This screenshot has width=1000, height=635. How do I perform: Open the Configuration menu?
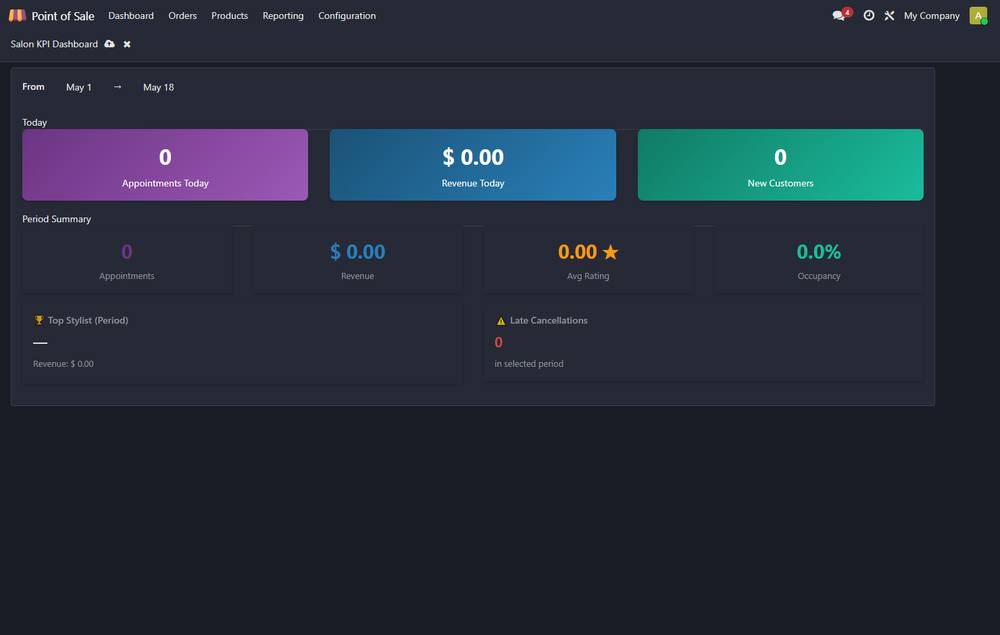pos(347,15)
